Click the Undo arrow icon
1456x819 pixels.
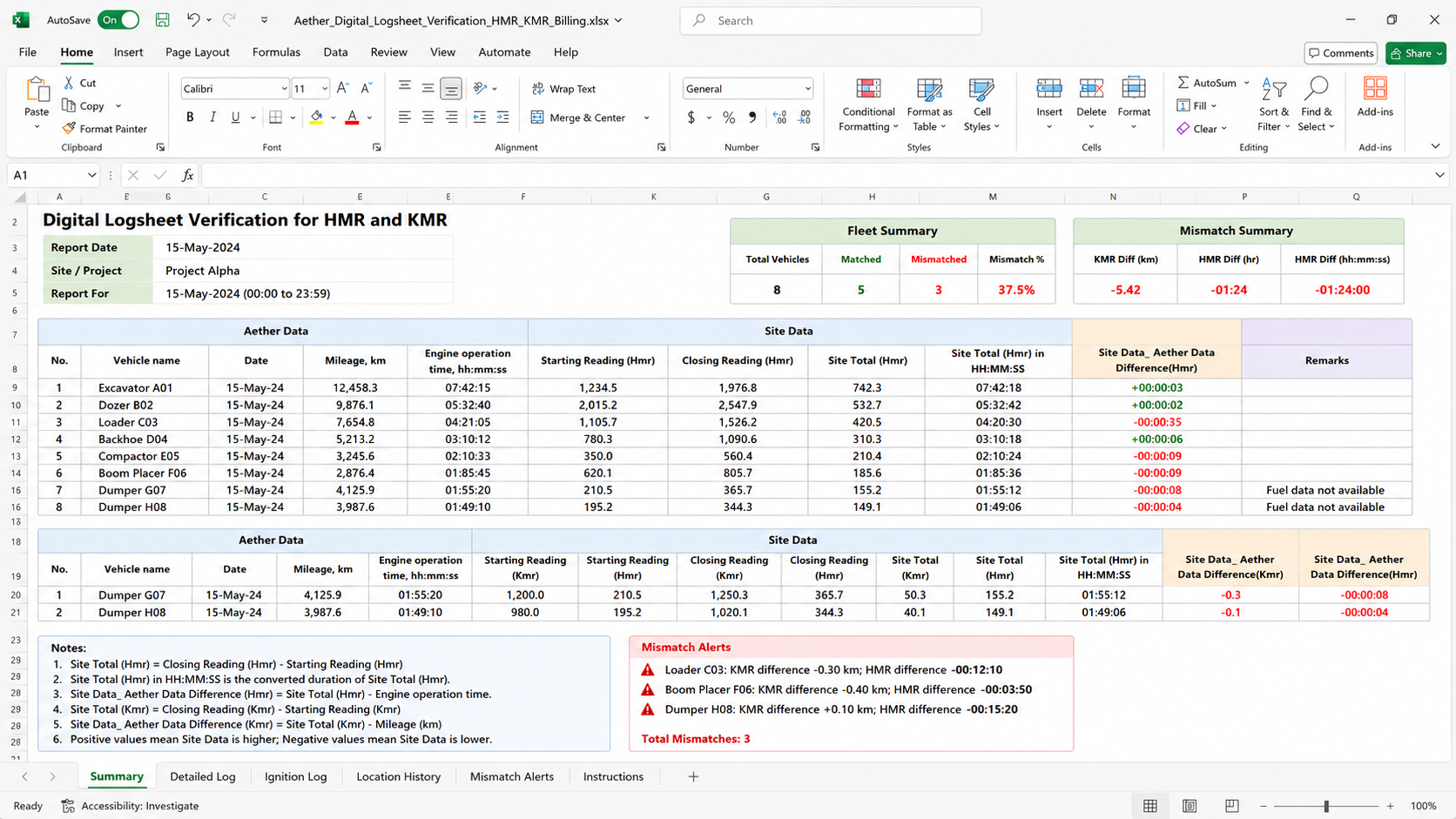click(x=193, y=20)
